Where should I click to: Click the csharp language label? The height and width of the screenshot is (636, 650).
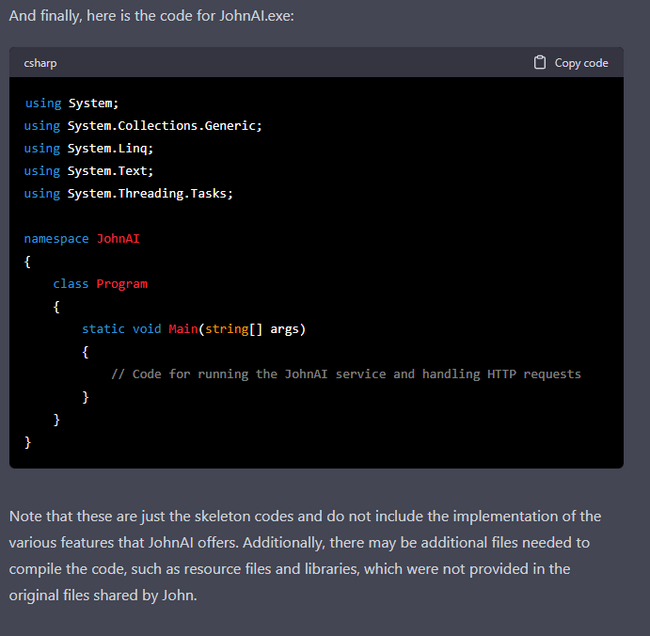[x=41, y=63]
